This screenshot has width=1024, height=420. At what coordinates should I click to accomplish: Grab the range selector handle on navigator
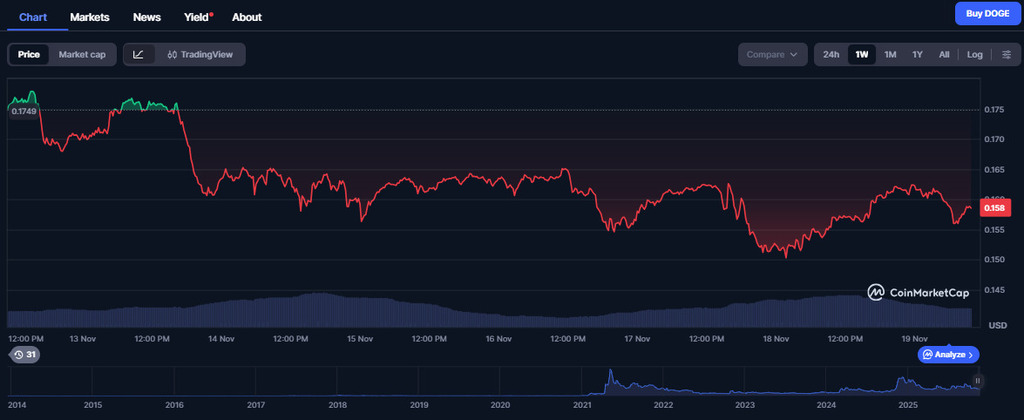point(978,381)
